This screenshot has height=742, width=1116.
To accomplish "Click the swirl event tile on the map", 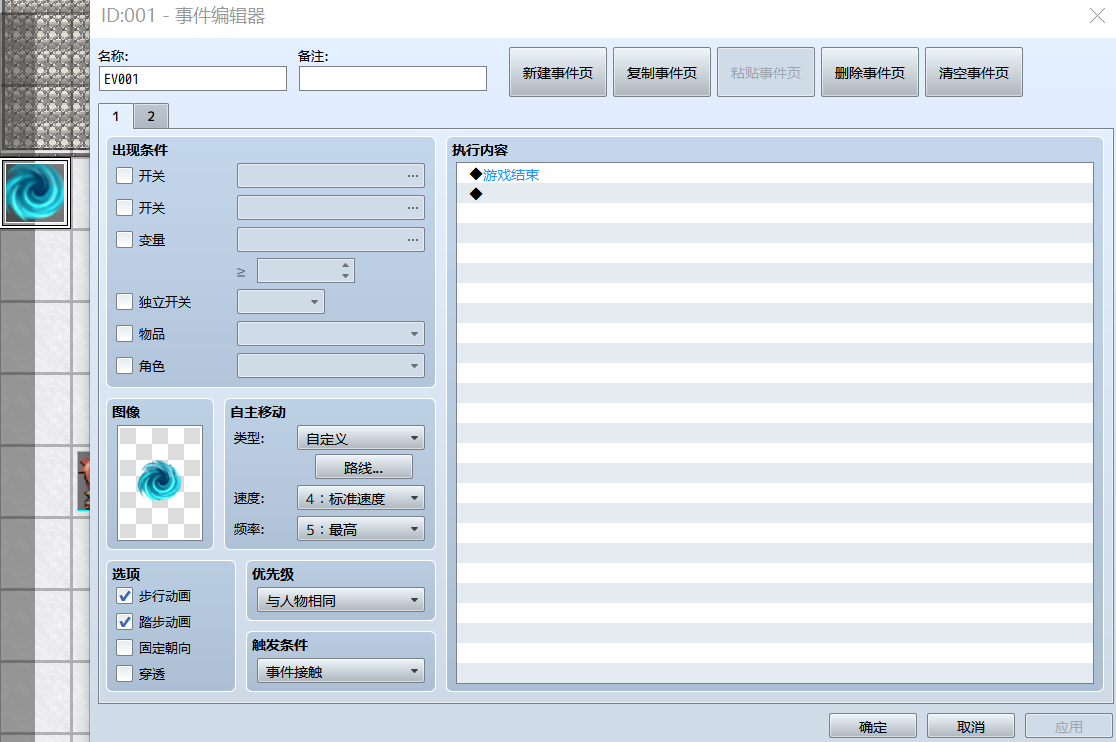I will [35, 193].
